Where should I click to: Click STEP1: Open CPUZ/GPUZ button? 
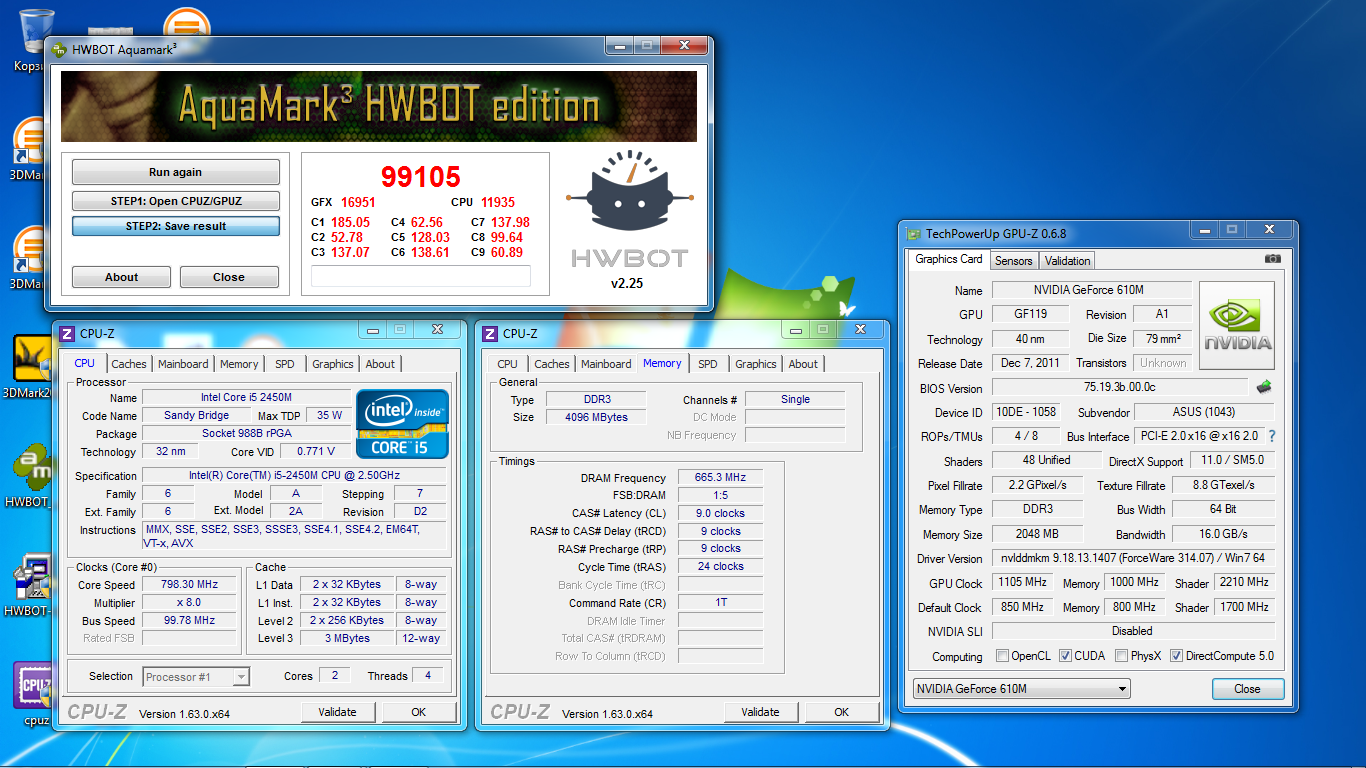click(x=175, y=201)
